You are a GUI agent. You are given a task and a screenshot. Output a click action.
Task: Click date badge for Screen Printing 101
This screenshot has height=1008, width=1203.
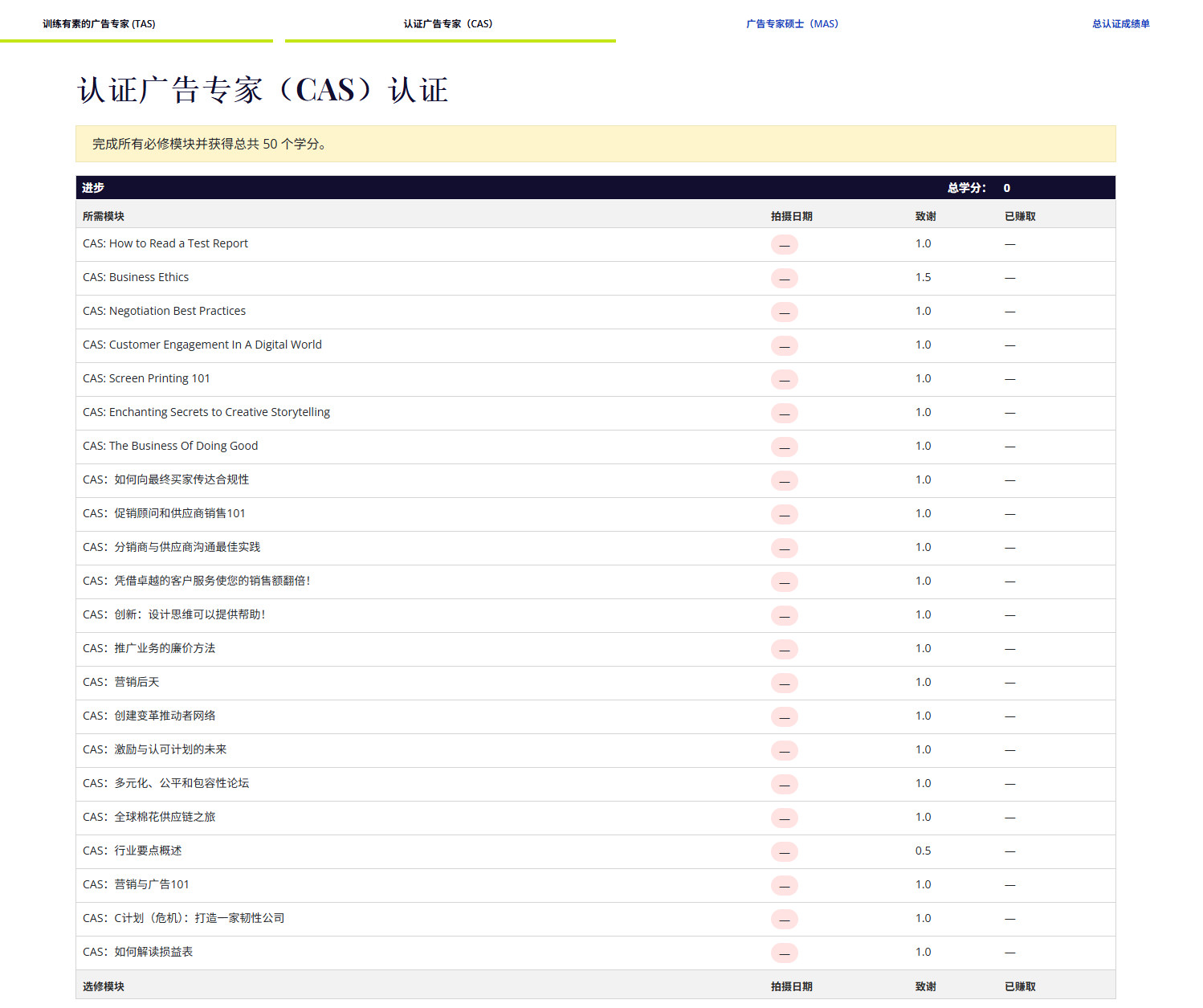click(784, 380)
